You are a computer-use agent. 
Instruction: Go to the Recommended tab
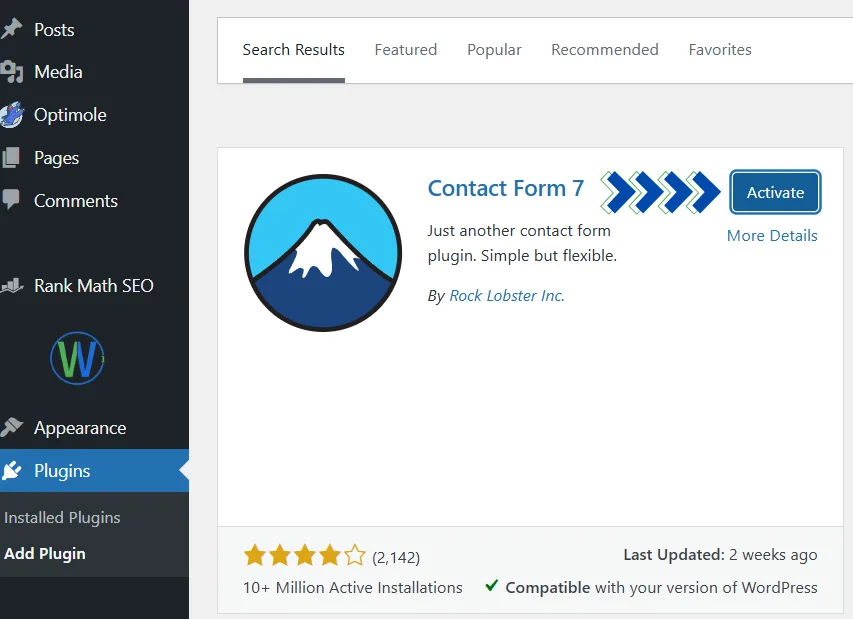point(604,50)
